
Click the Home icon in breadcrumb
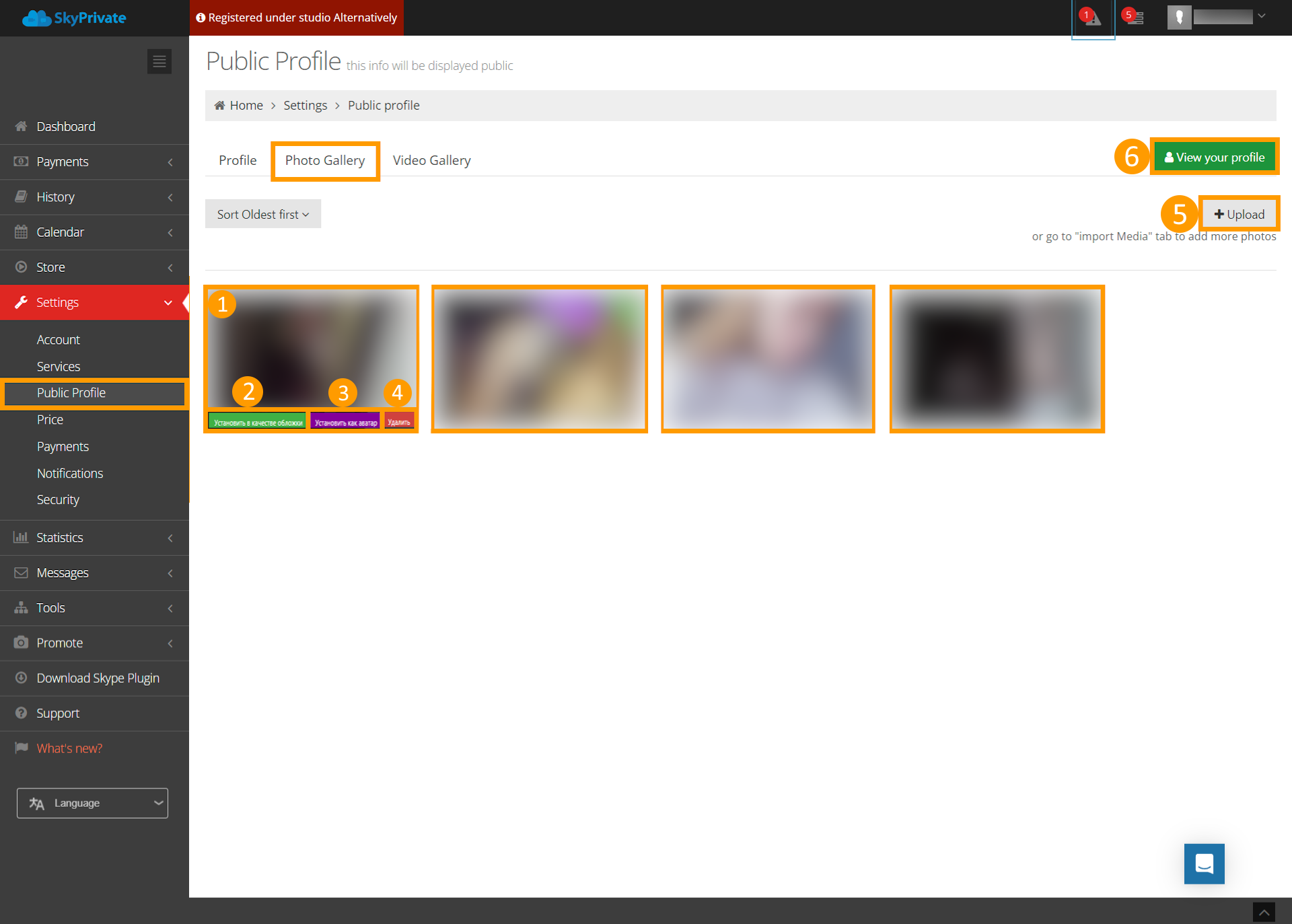(219, 106)
